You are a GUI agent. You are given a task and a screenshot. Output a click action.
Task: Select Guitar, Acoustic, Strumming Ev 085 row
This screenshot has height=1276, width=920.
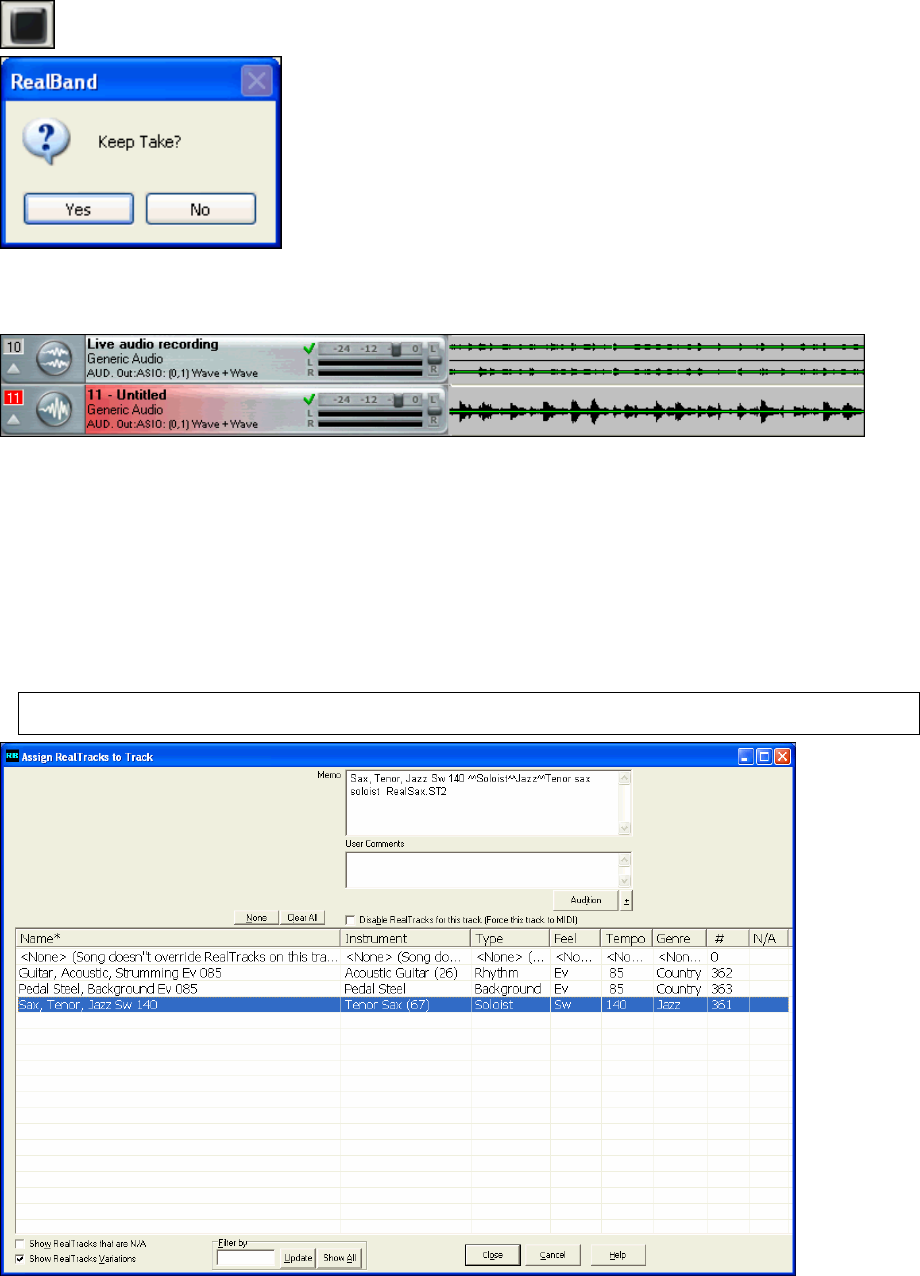[x=402, y=972]
